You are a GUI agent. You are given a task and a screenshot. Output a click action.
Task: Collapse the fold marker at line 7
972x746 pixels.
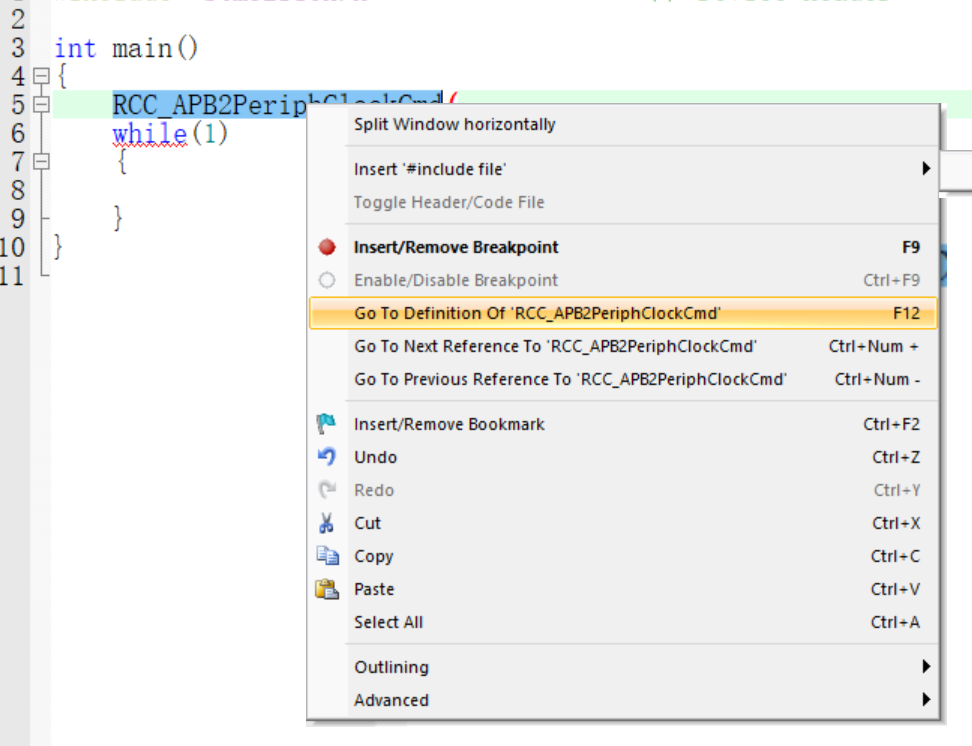[41, 161]
